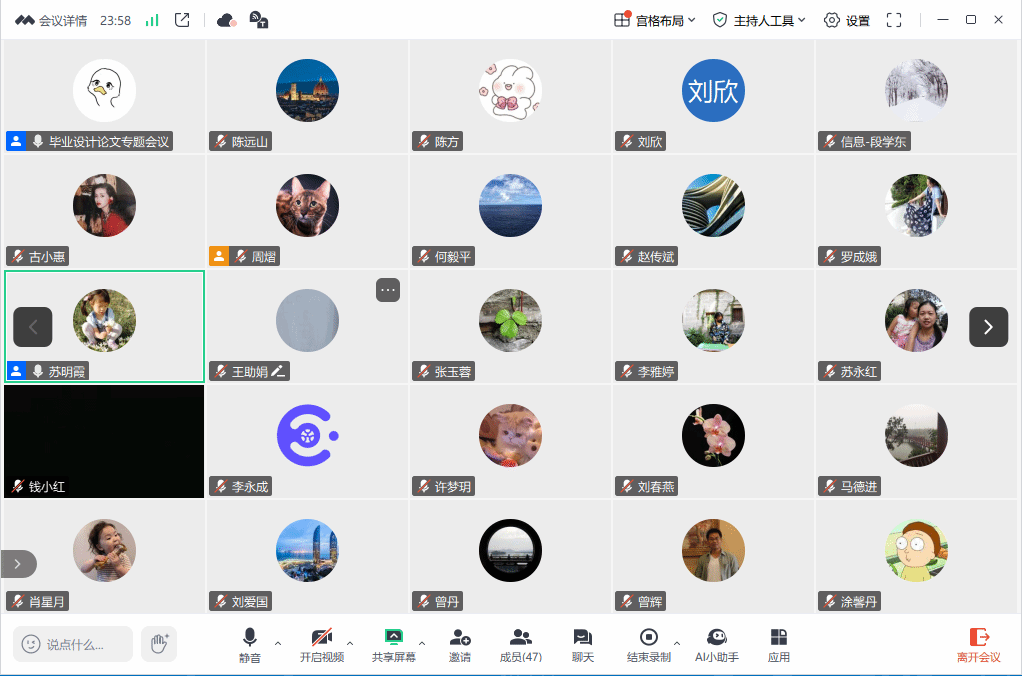This screenshot has width=1022, height=676.
Task: Open the 宫格布局 layout dropdown
Action: 654,20
